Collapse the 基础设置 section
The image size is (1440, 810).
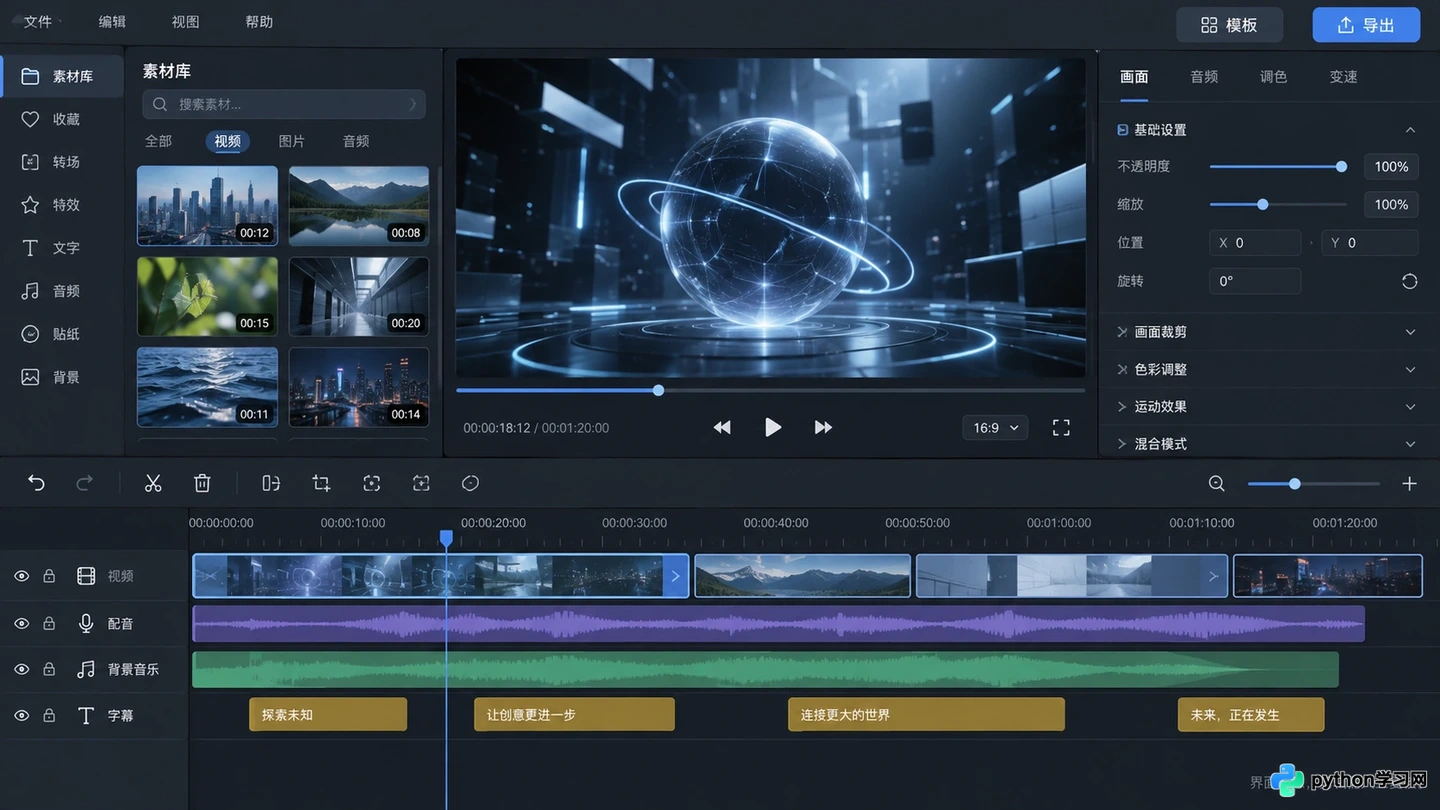1410,130
